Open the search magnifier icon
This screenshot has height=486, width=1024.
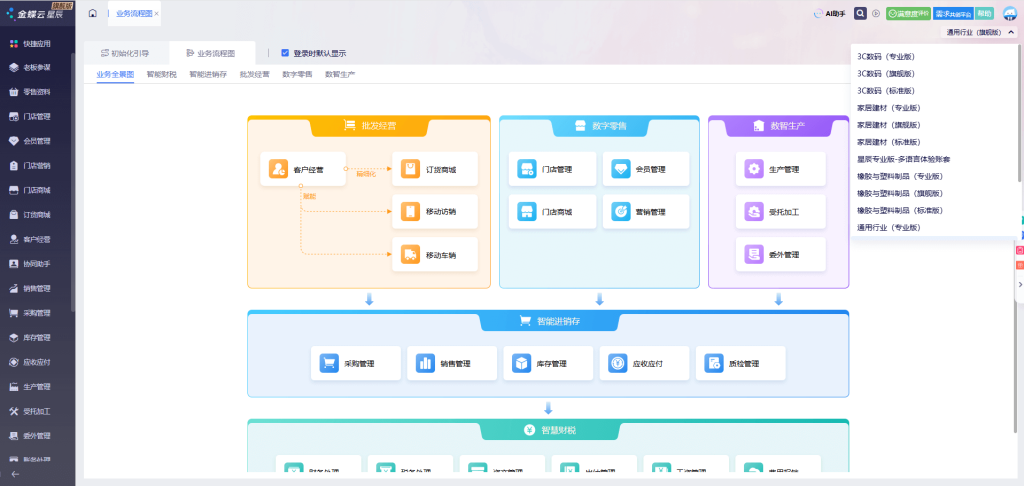(861, 13)
